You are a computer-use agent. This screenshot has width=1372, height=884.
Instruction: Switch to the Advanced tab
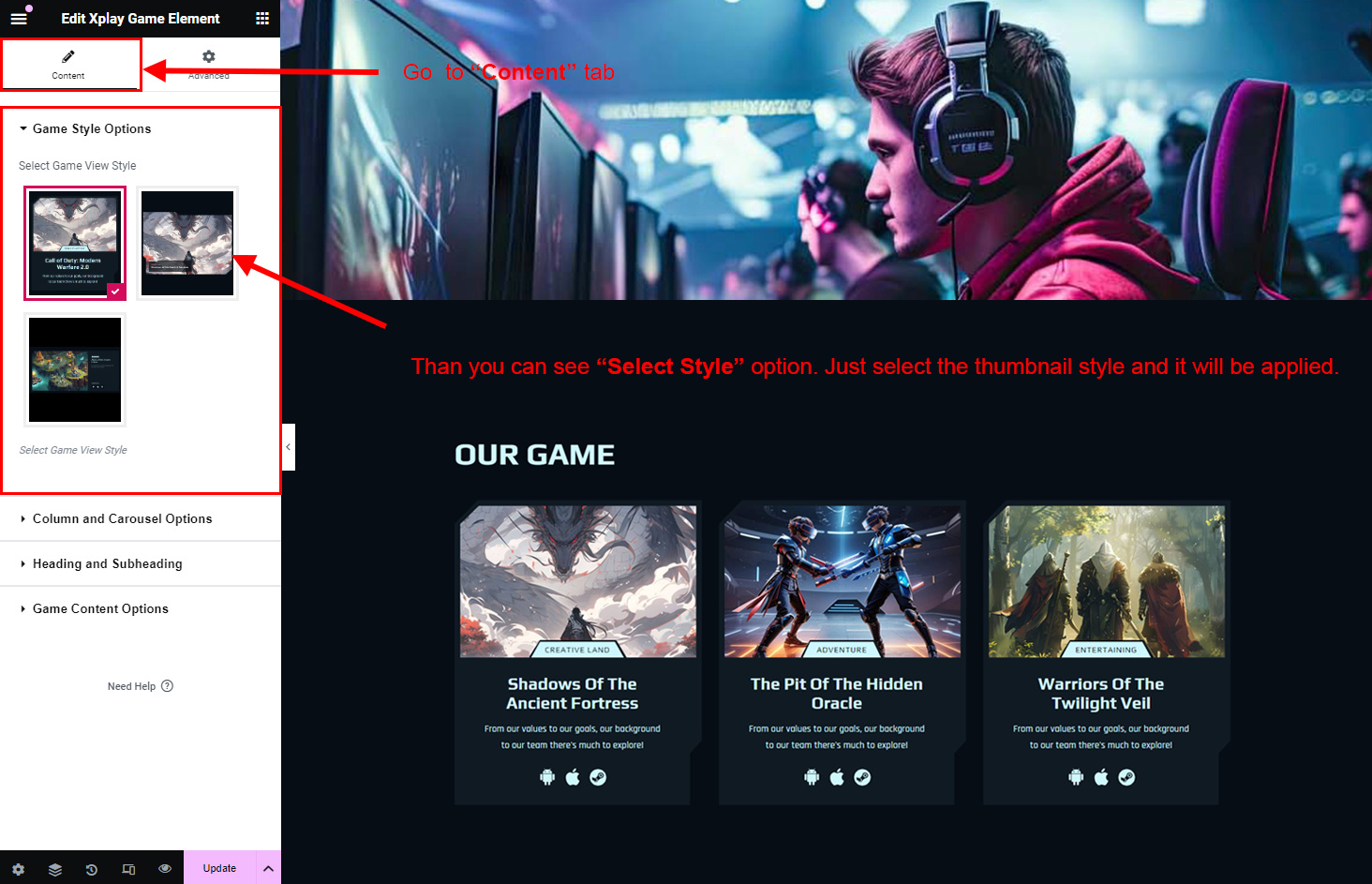coord(209,65)
